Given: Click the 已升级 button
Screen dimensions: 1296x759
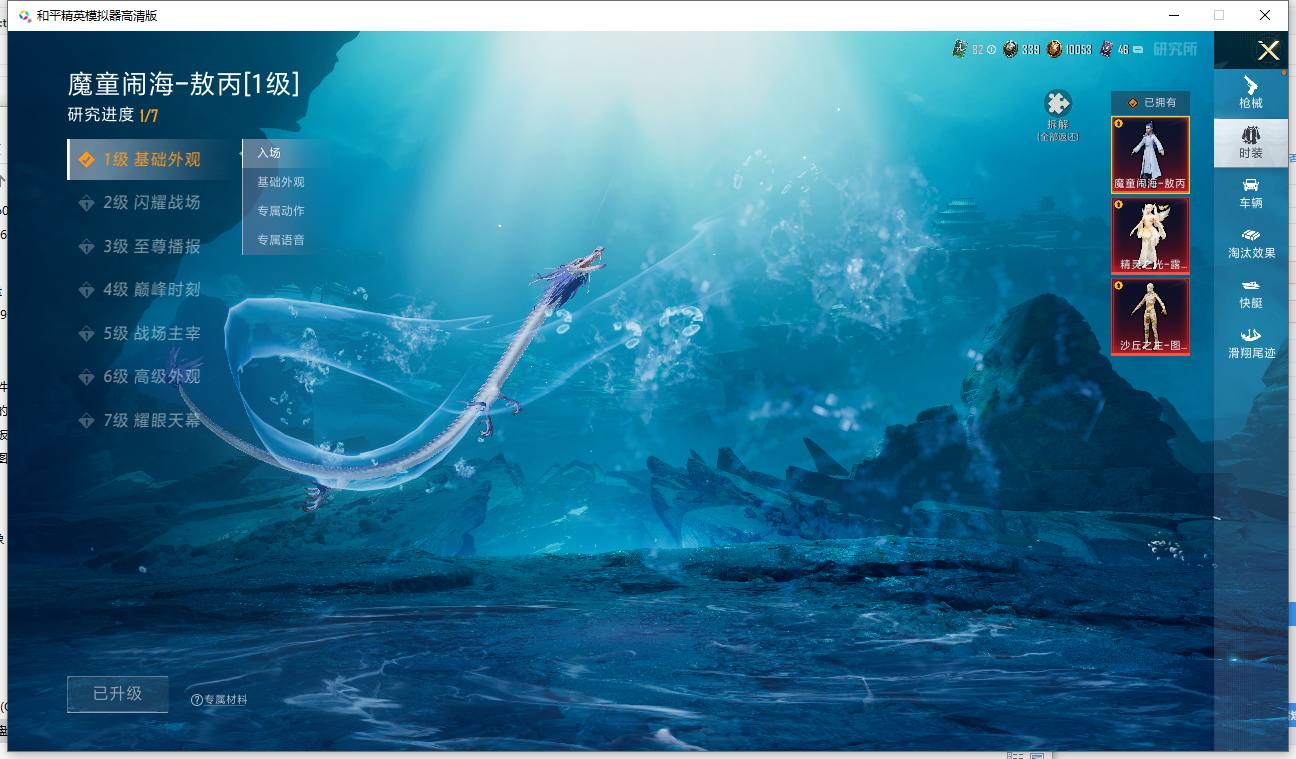Looking at the screenshot, I should click(x=118, y=694).
